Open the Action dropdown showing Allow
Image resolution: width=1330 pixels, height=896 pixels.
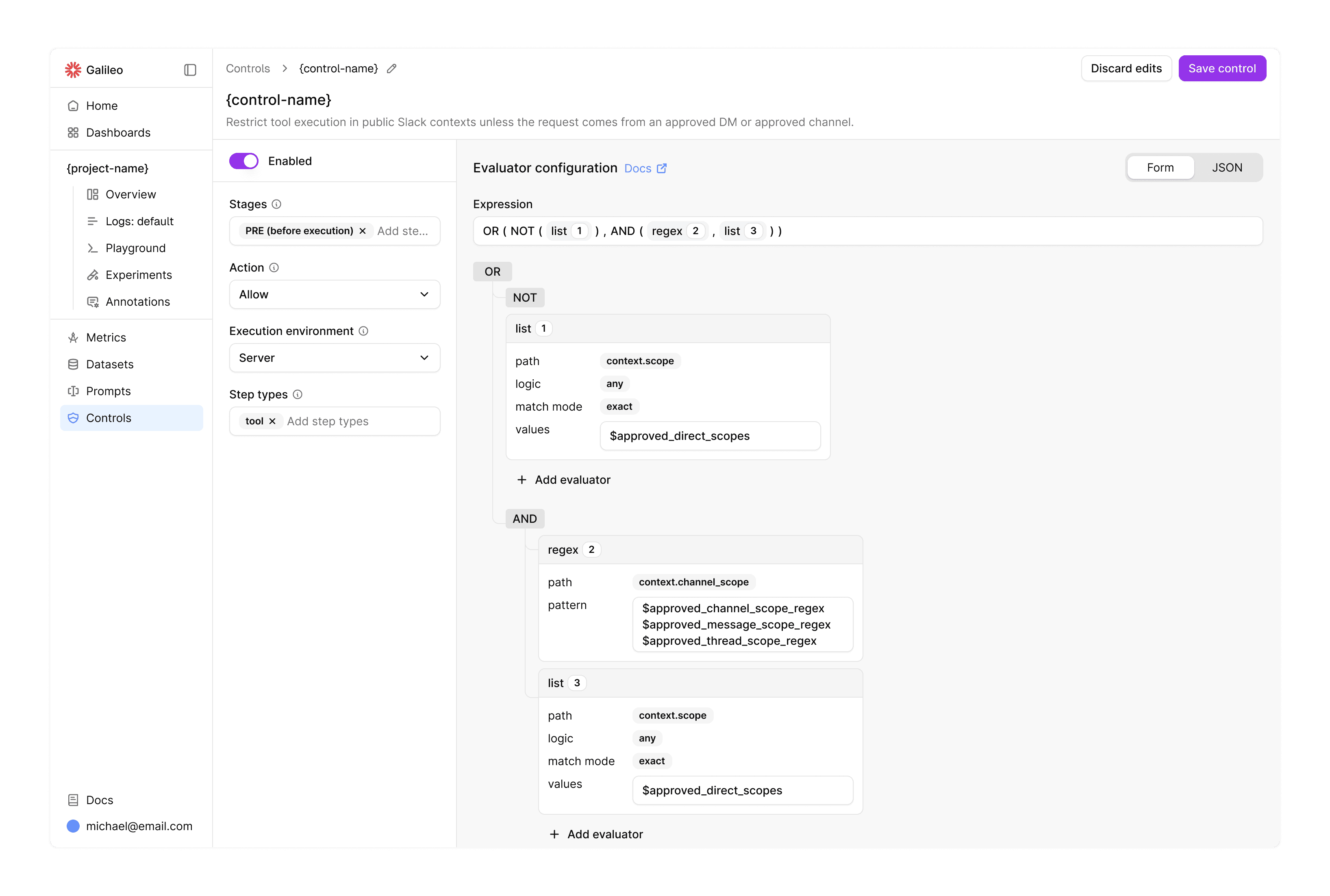(334, 294)
